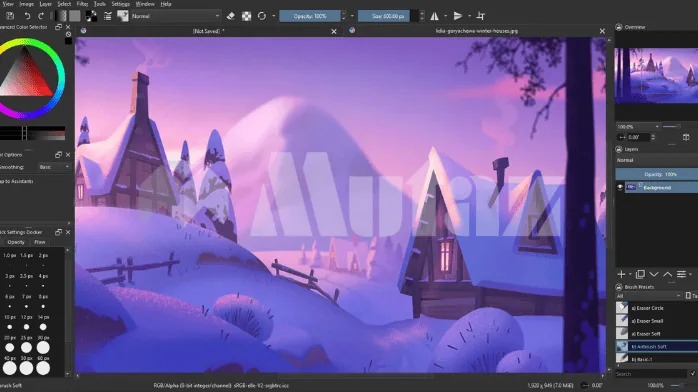Redo the last undone action
The width and height of the screenshot is (698, 392).
click(x=41, y=16)
